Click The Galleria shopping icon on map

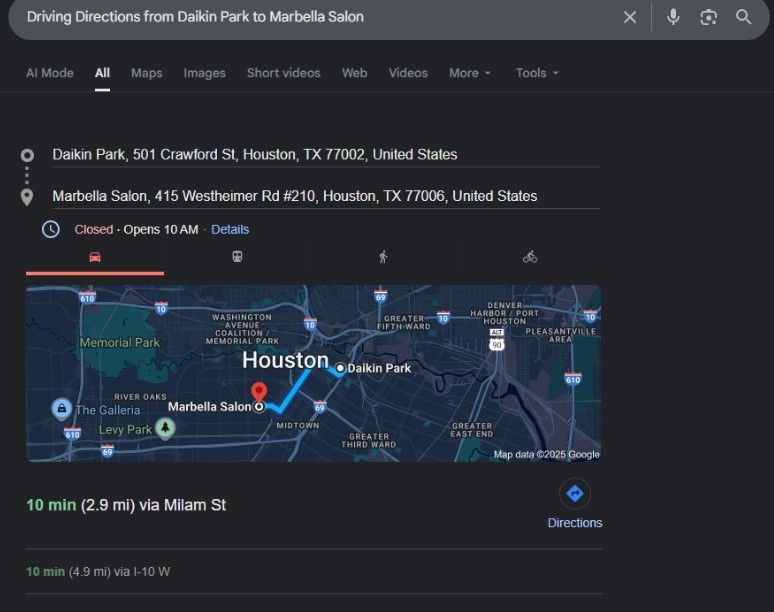click(x=62, y=409)
